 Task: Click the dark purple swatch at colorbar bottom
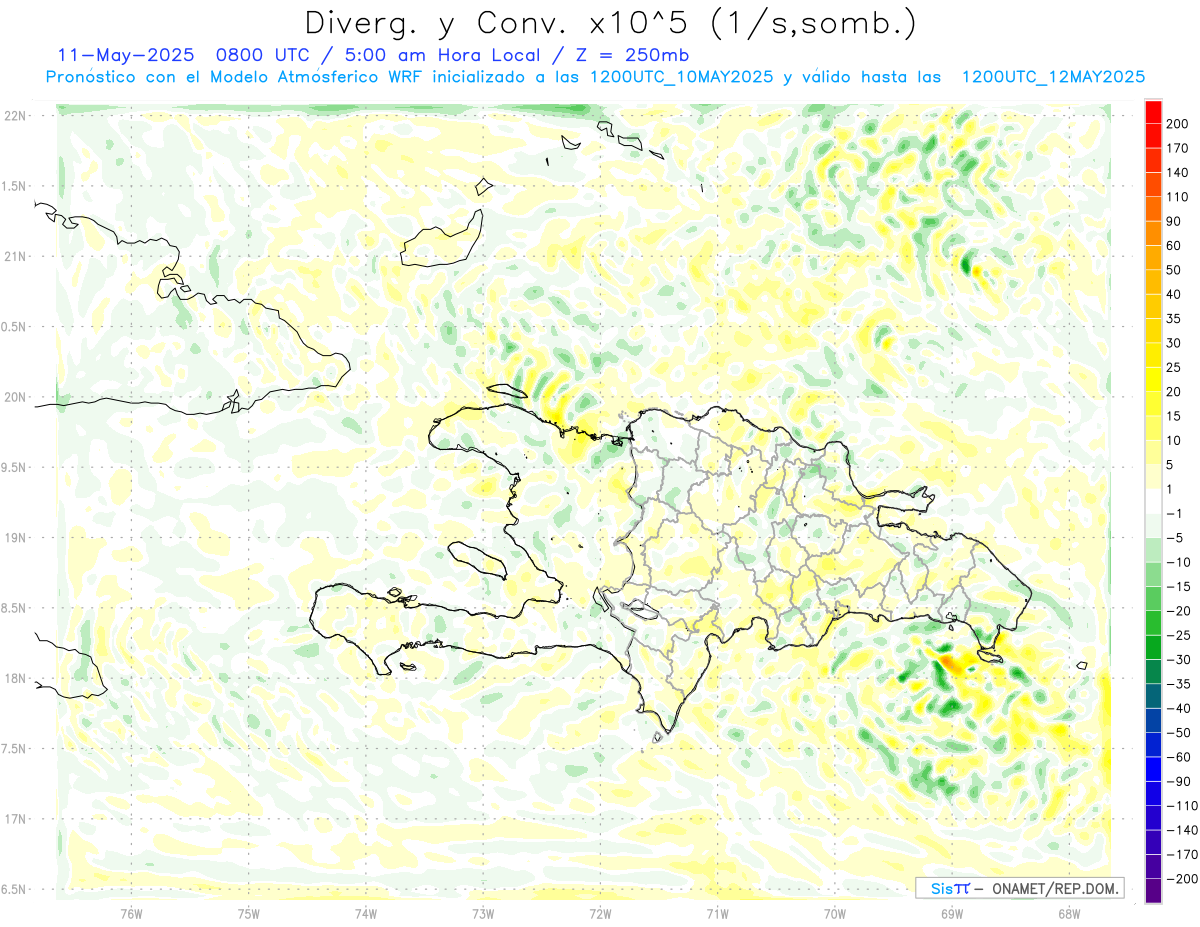point(1153,891)
